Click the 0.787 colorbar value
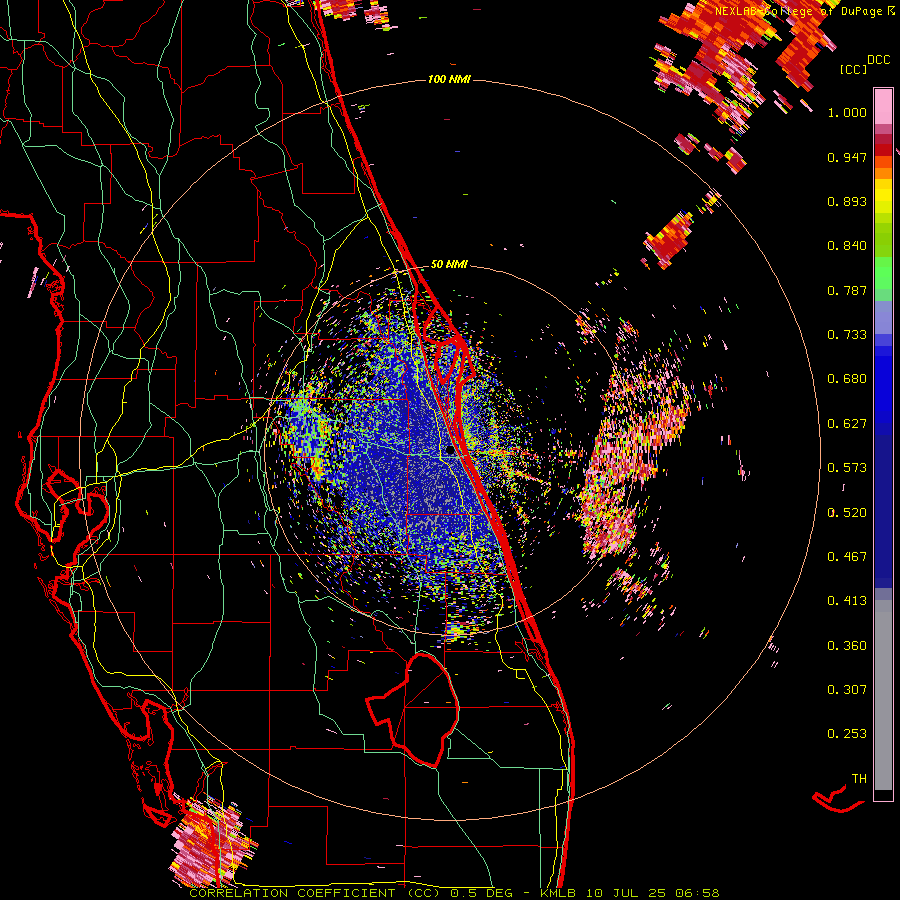The height and width of the screenshot is (900, 900). click(847, 290)
